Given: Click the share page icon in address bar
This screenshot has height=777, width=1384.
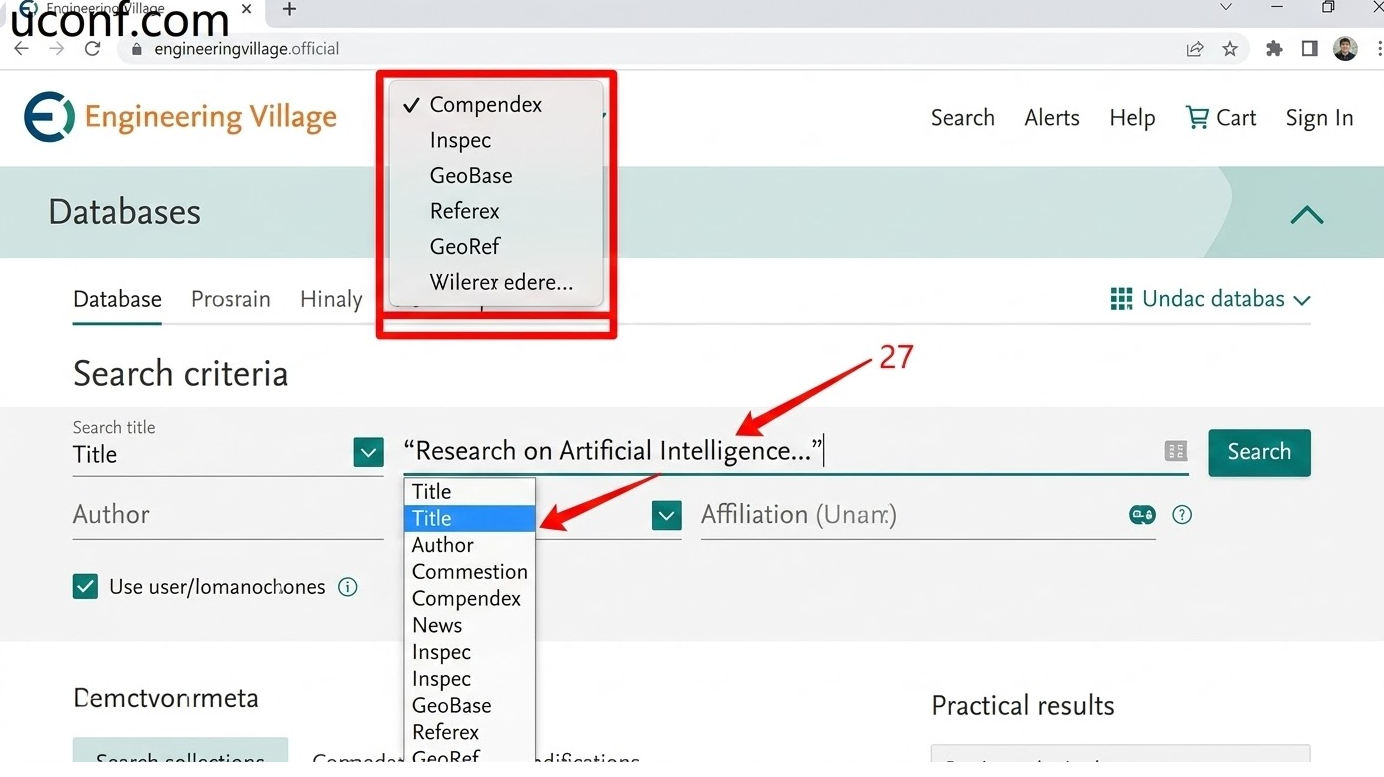Looking at the screenshot, I should point(1195,48).
